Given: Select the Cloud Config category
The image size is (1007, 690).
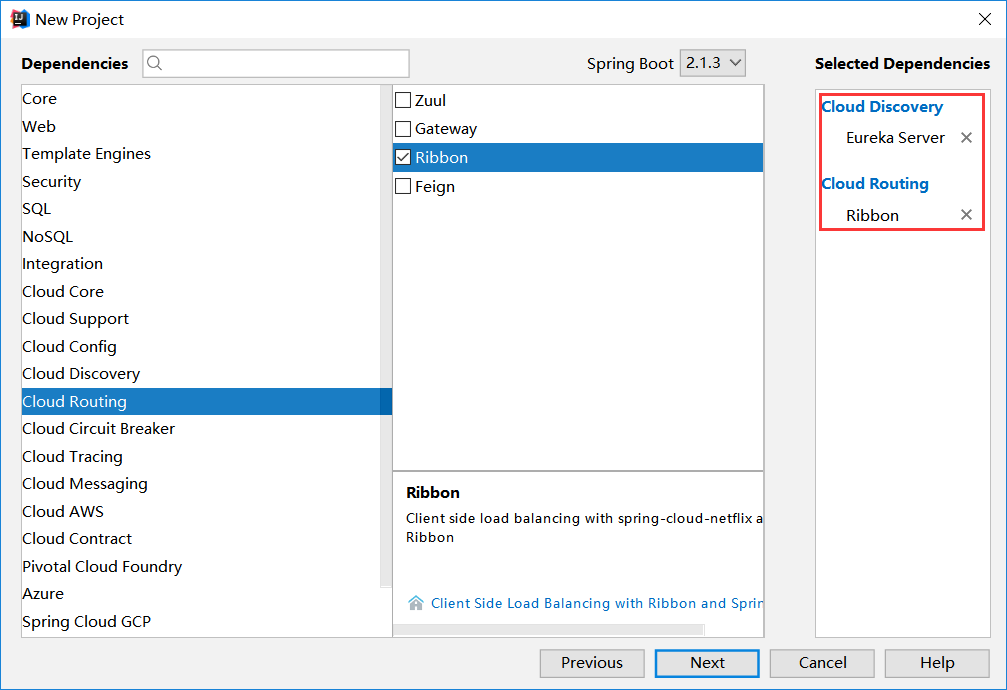Looking at the screenshot, I should [x=200, y=346].
